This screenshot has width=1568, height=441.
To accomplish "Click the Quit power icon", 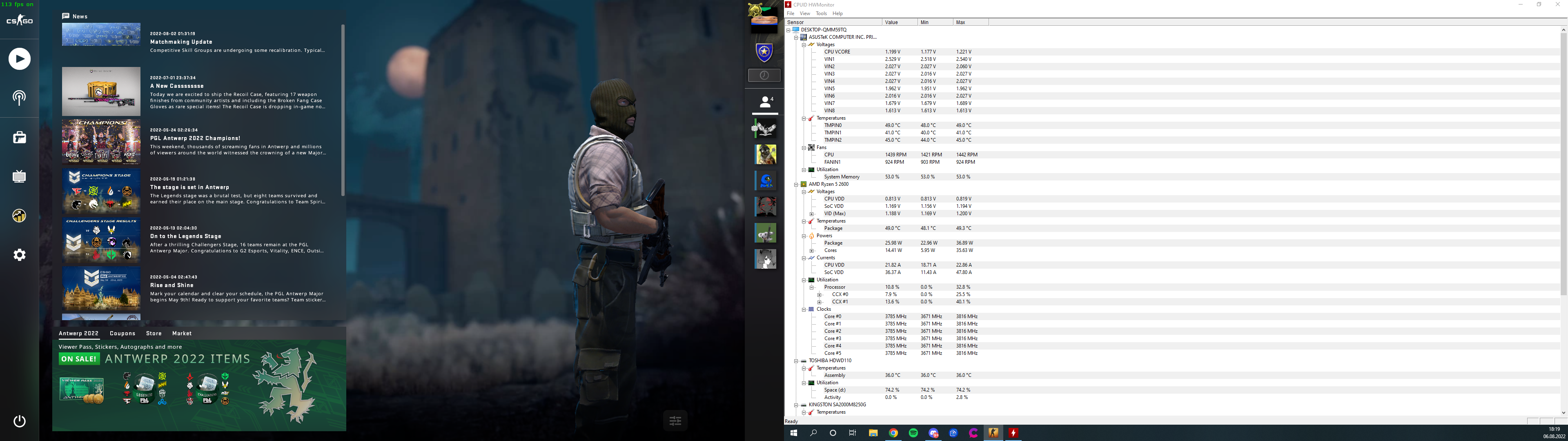I will (x=20, y=421).
